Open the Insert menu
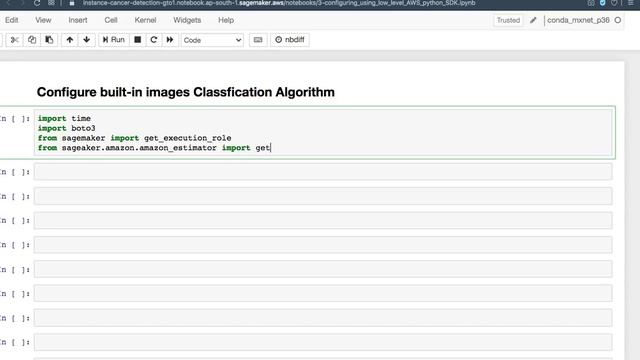The image size is (640, 360). 78,20
